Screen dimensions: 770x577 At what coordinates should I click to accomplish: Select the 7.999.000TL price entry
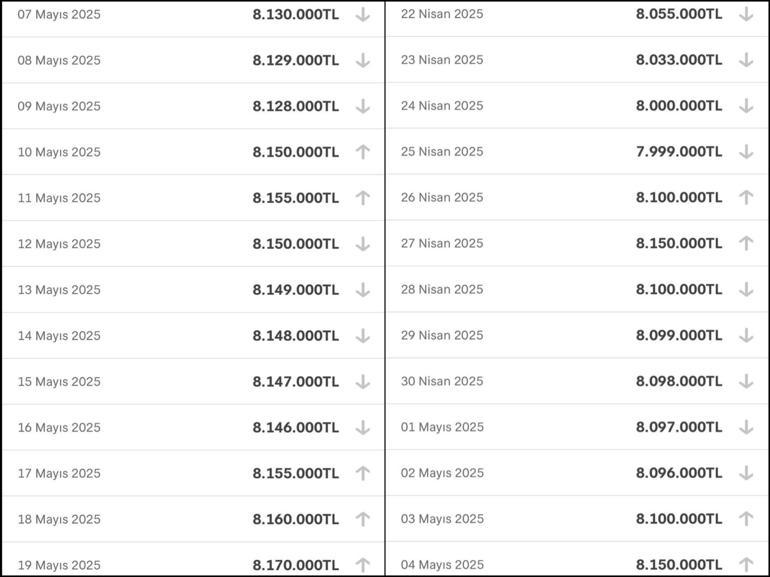coord(679,152)
